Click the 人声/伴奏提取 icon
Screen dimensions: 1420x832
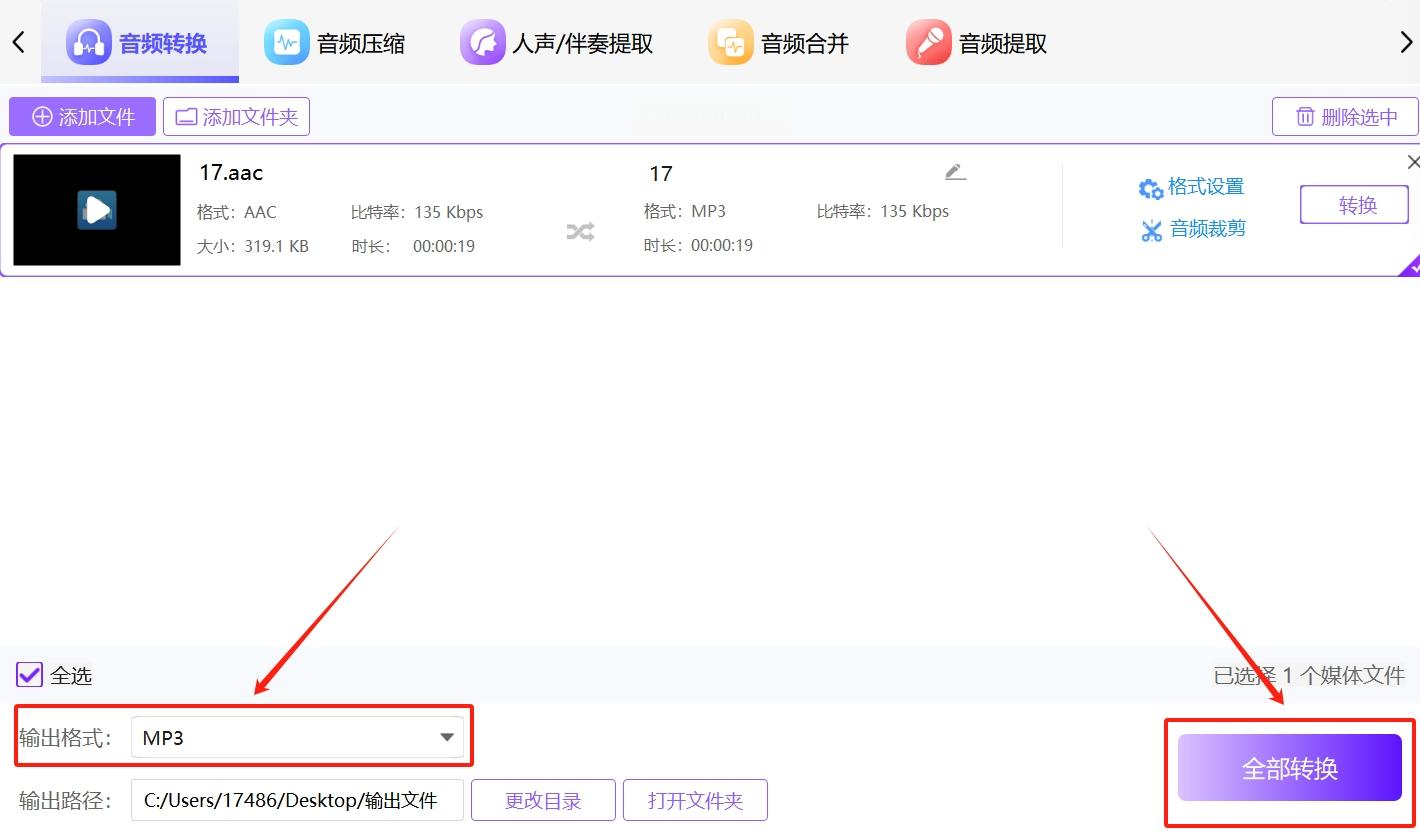pos(483,43)
